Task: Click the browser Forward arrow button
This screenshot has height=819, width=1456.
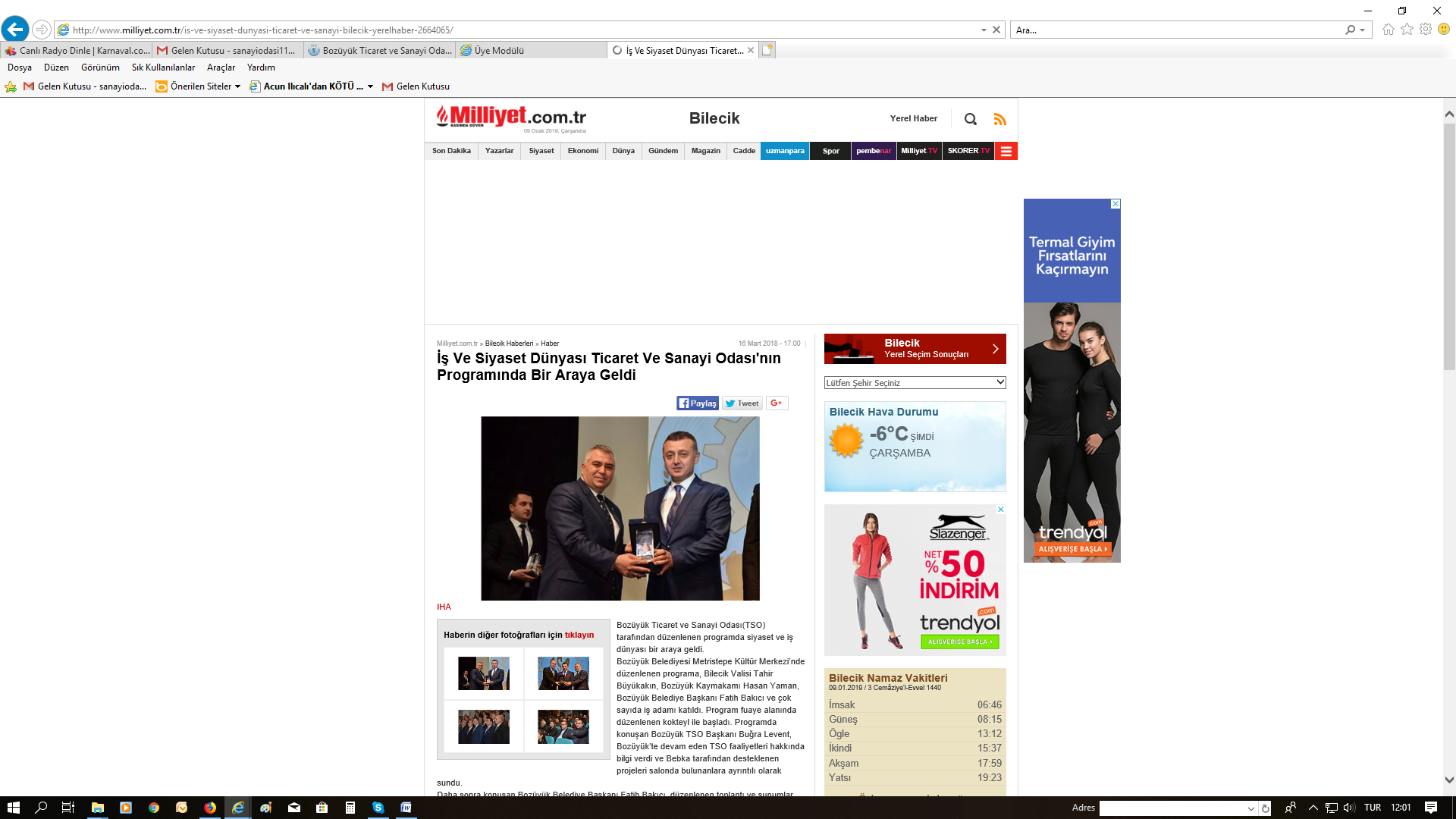Action: (x=42, y=30)
